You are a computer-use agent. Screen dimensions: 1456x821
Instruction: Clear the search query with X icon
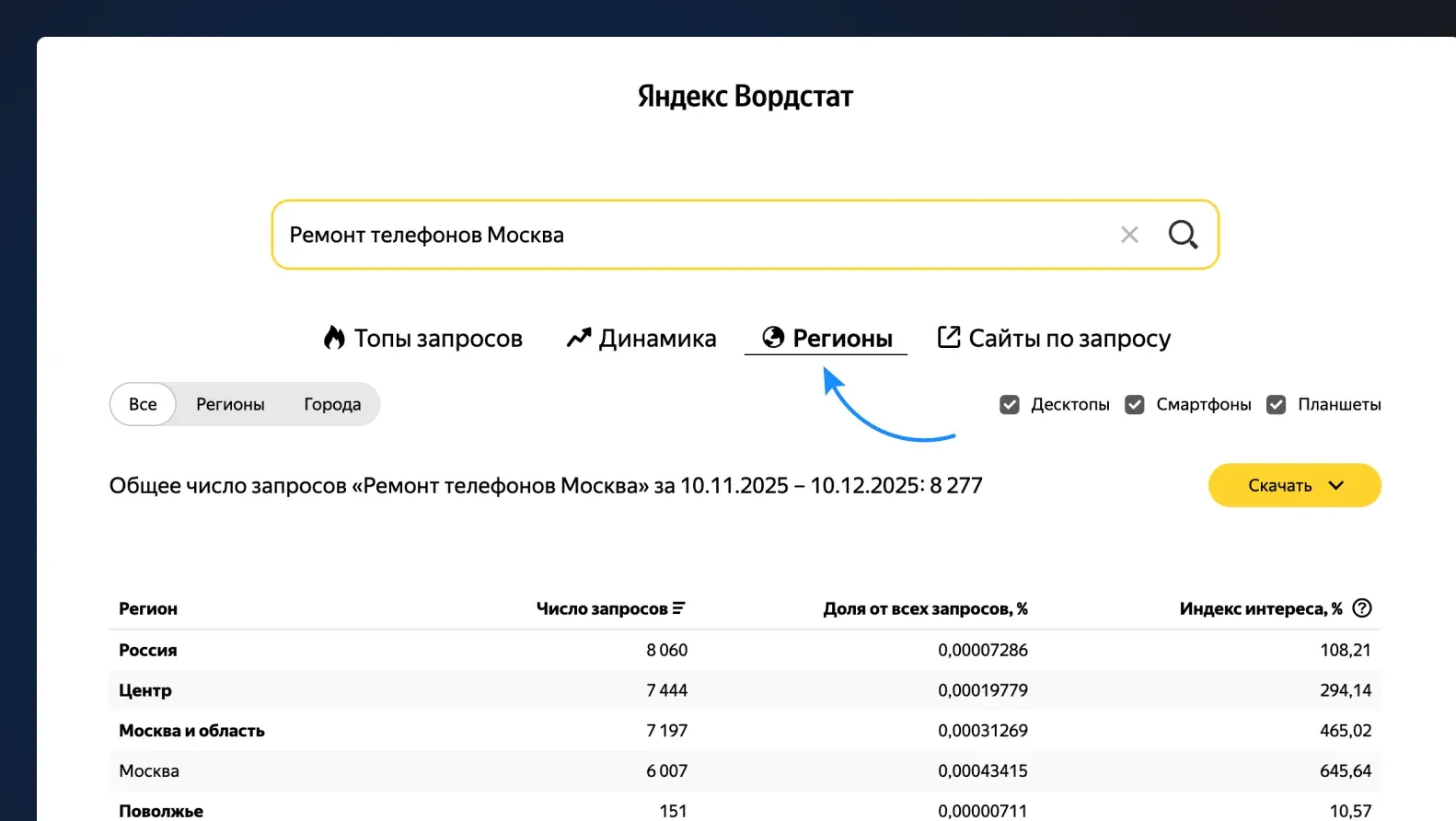(x=1129, y=235)
